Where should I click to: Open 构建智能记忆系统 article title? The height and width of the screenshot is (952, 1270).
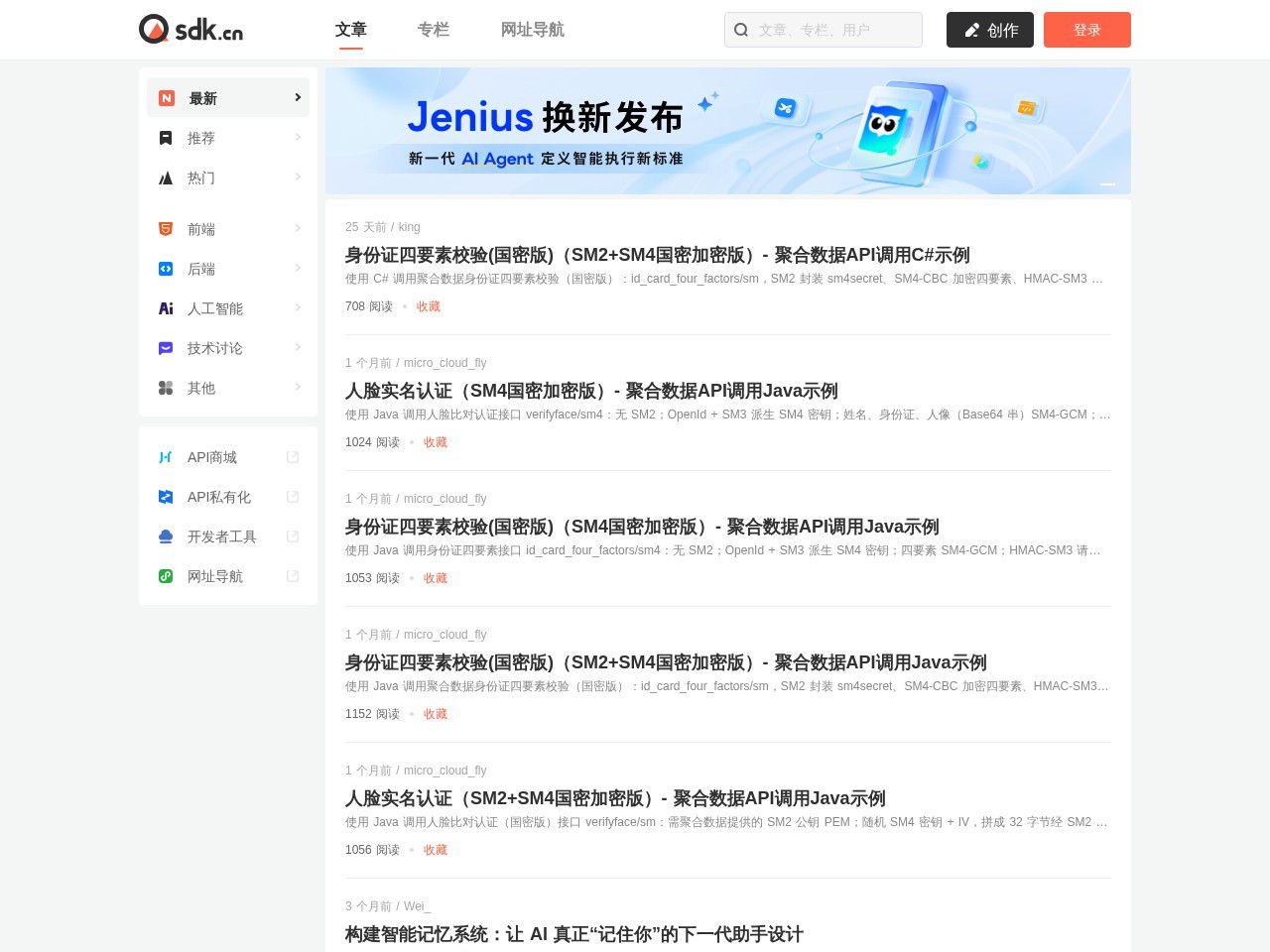[574, 934]
